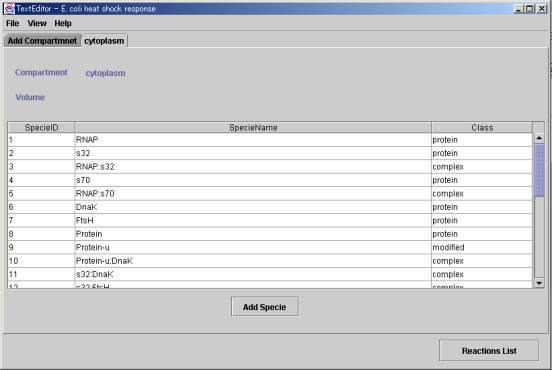Open the Help menu
This screenshot has width=552, height=370.
(x=63, y=23)
